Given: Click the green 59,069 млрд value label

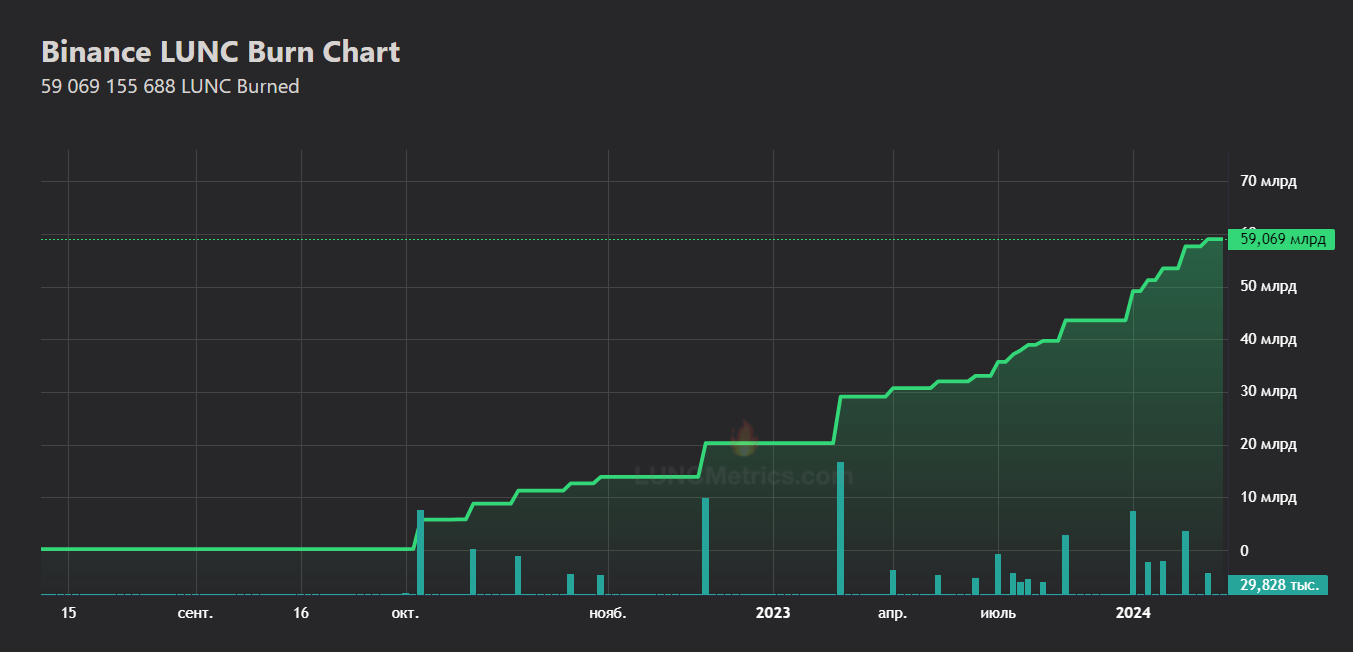Looking at the screenshot, I should click(x=1281, y=239).
